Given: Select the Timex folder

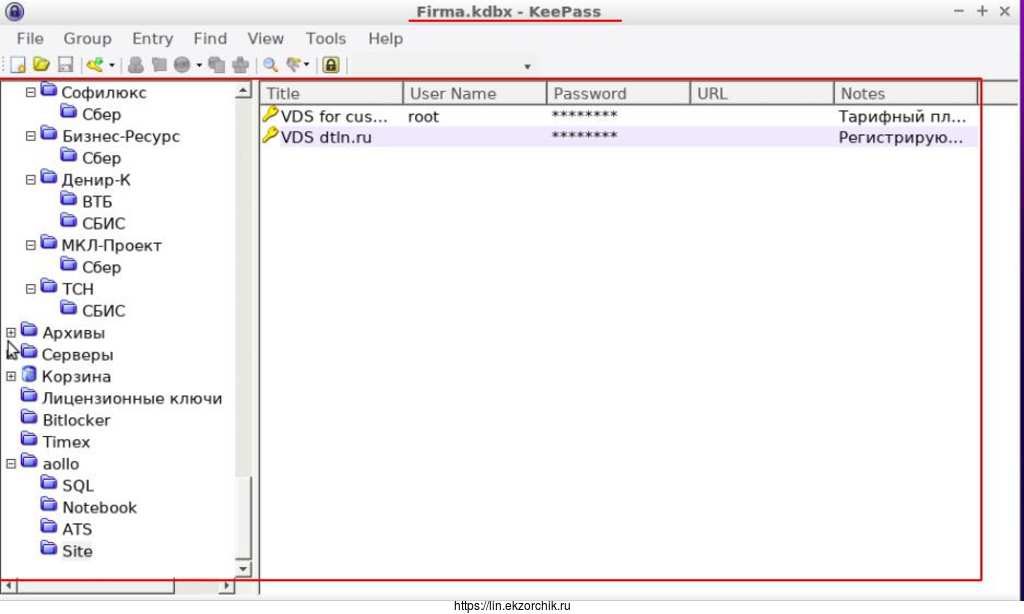Looking at the screenshot, I should click(66, 442).
